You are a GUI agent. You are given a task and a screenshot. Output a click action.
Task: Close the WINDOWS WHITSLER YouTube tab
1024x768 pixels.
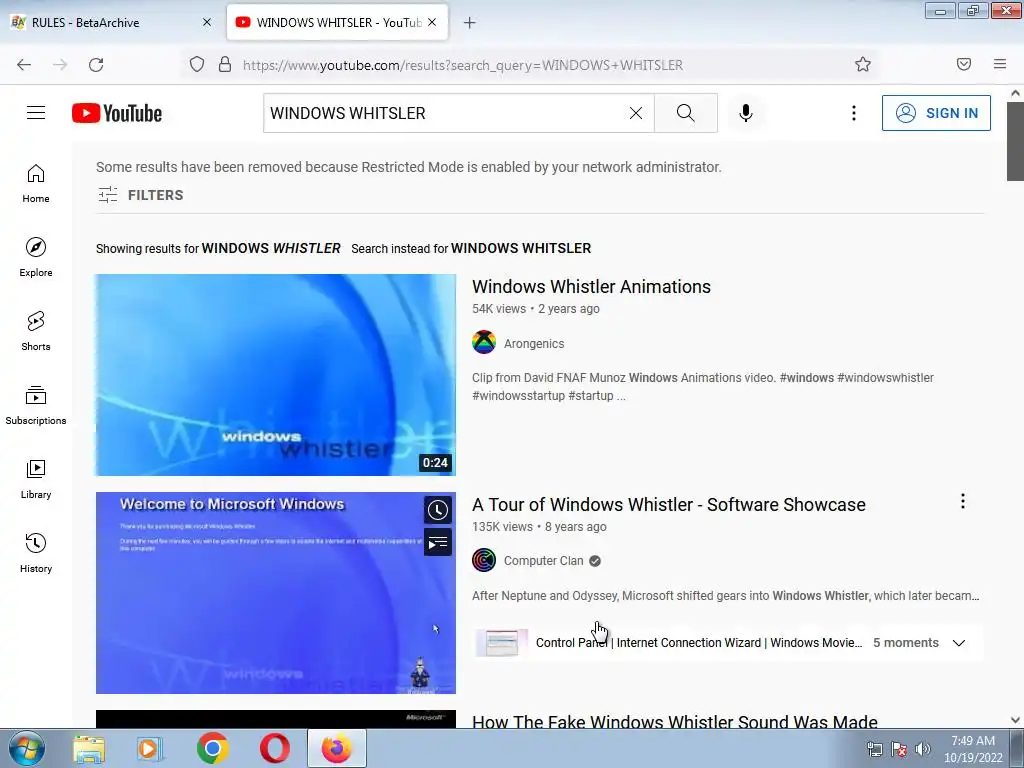(432, 22)
